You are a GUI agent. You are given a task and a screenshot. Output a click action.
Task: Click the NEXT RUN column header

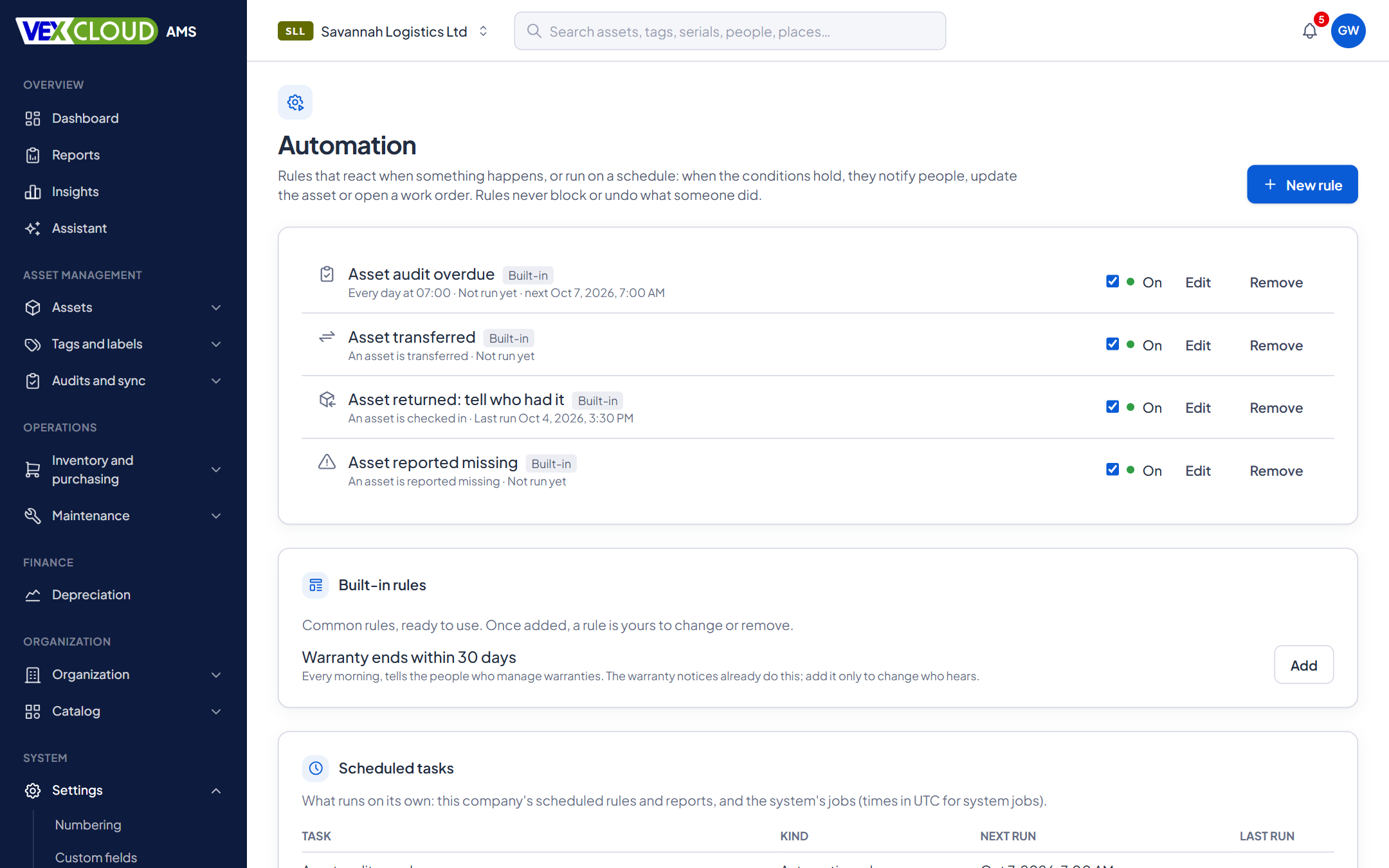click(1008, 836)
